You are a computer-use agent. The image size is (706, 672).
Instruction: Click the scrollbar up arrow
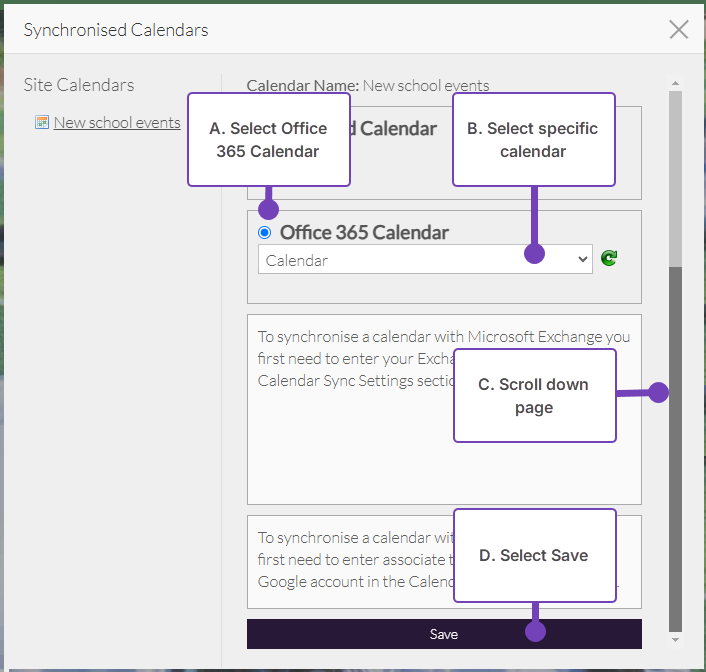(675, 84)
